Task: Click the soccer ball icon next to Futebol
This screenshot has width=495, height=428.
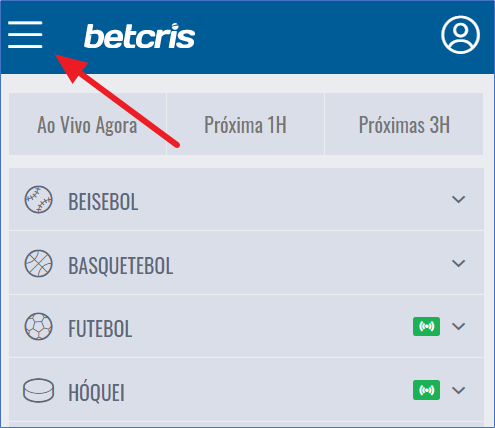Action: coord(38,326)
